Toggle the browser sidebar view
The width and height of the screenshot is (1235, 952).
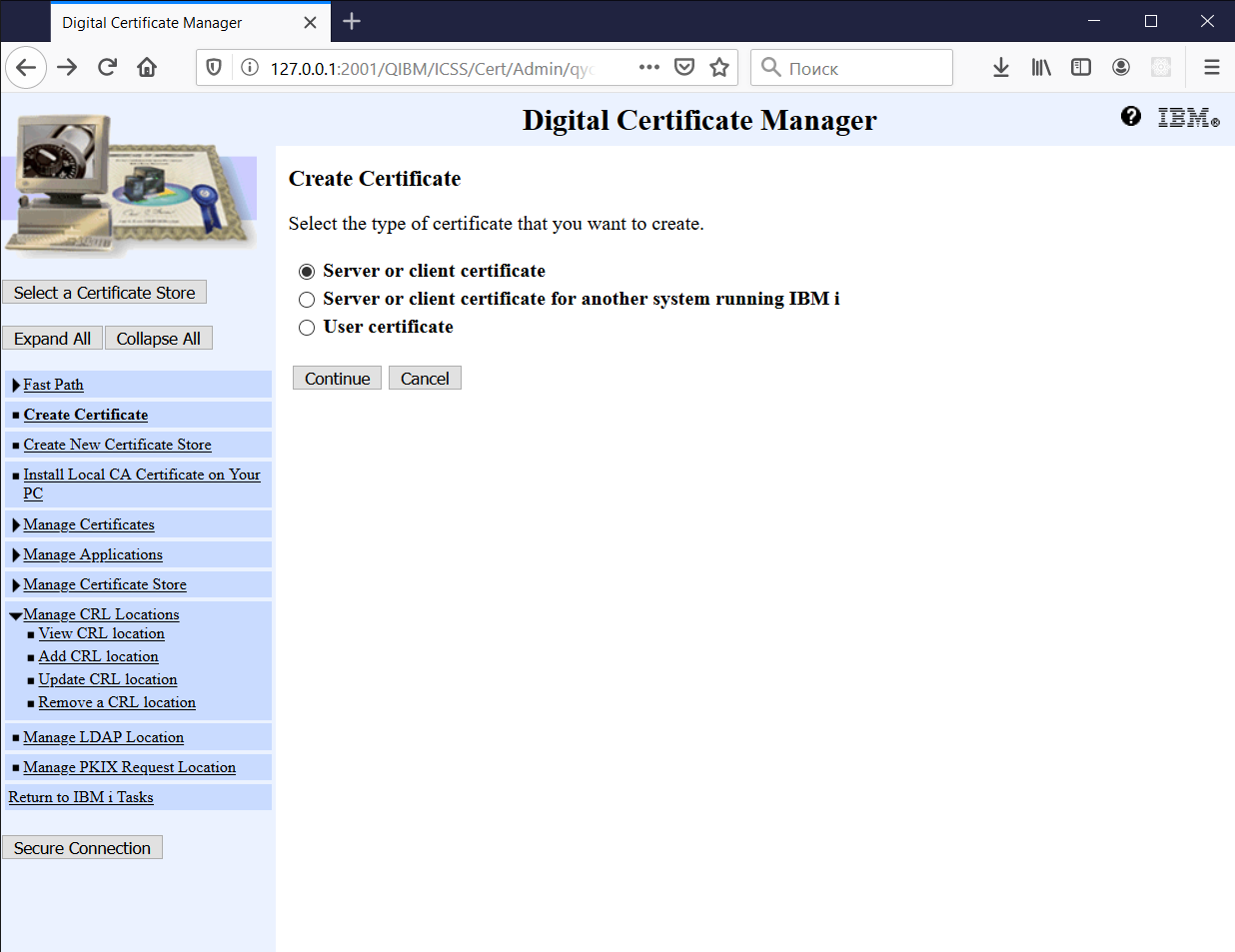[1081, 68]
